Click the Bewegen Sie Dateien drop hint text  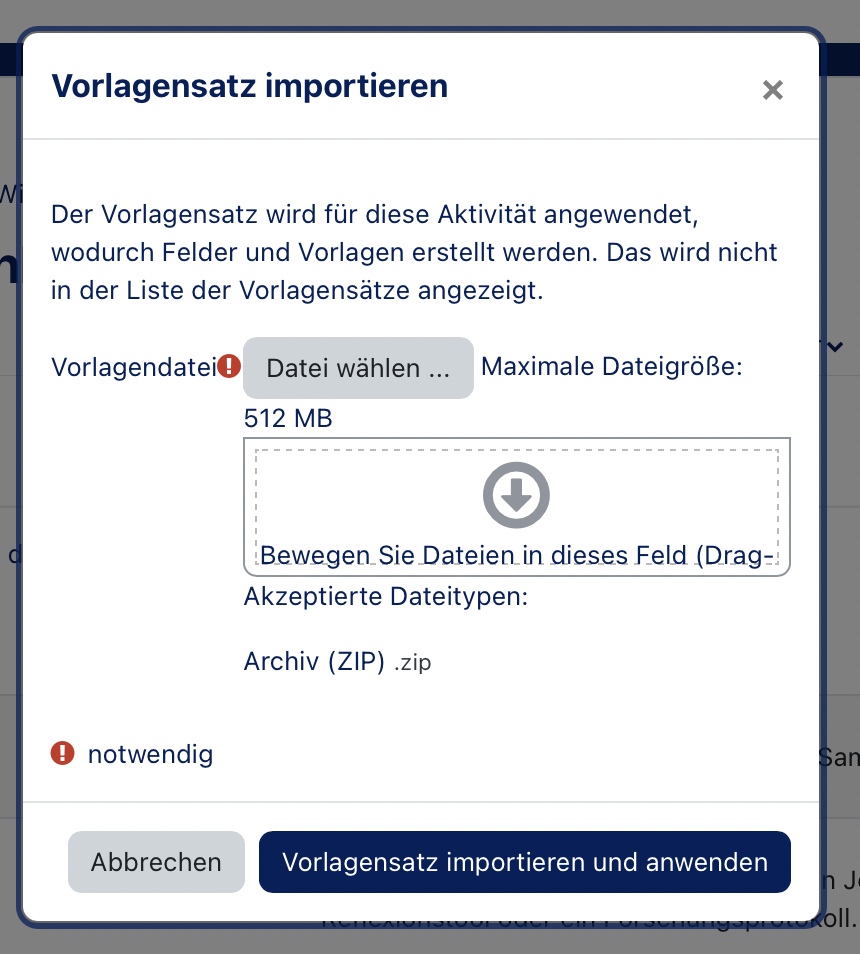[516, 556]
